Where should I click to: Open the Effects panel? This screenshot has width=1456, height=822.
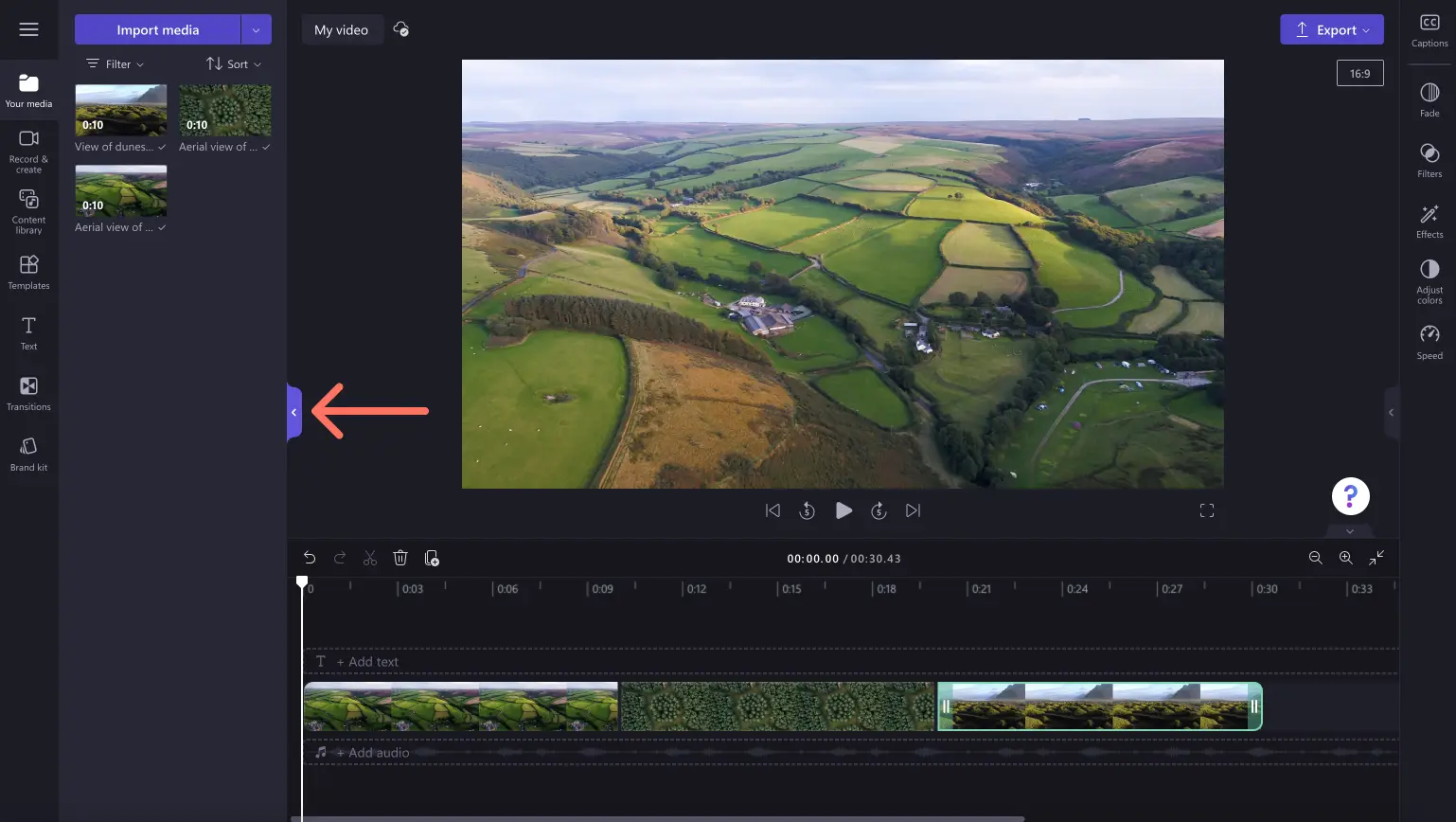tap(1429, 221)
